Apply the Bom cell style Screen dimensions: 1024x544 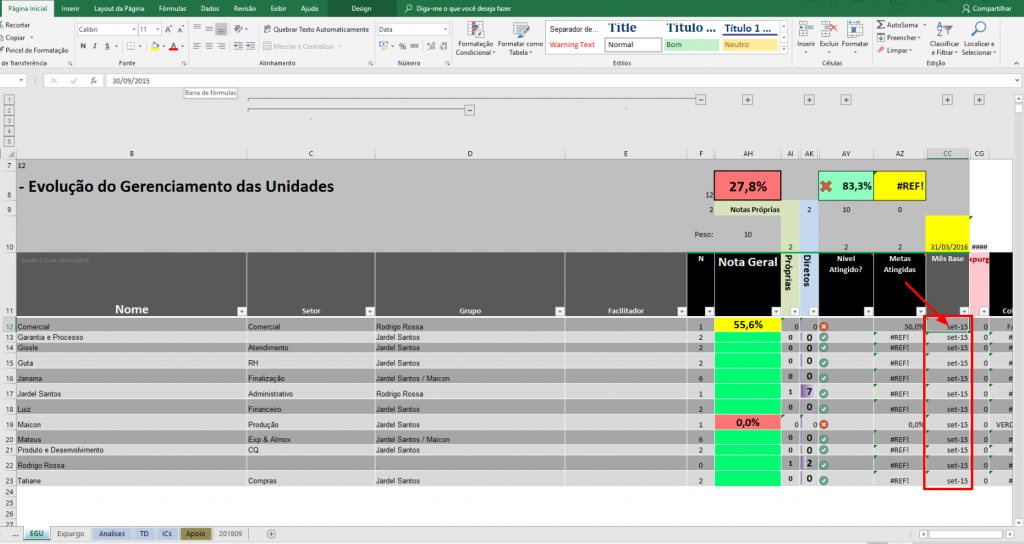[x=692, y=45]
